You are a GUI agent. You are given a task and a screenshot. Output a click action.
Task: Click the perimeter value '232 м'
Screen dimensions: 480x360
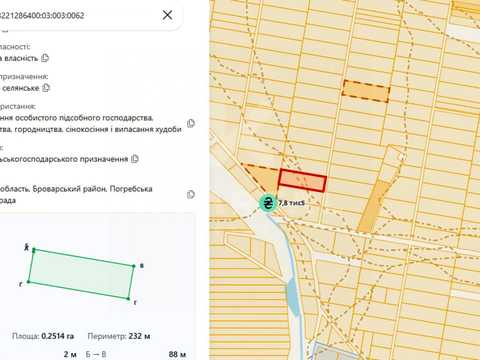coord(139,336)
